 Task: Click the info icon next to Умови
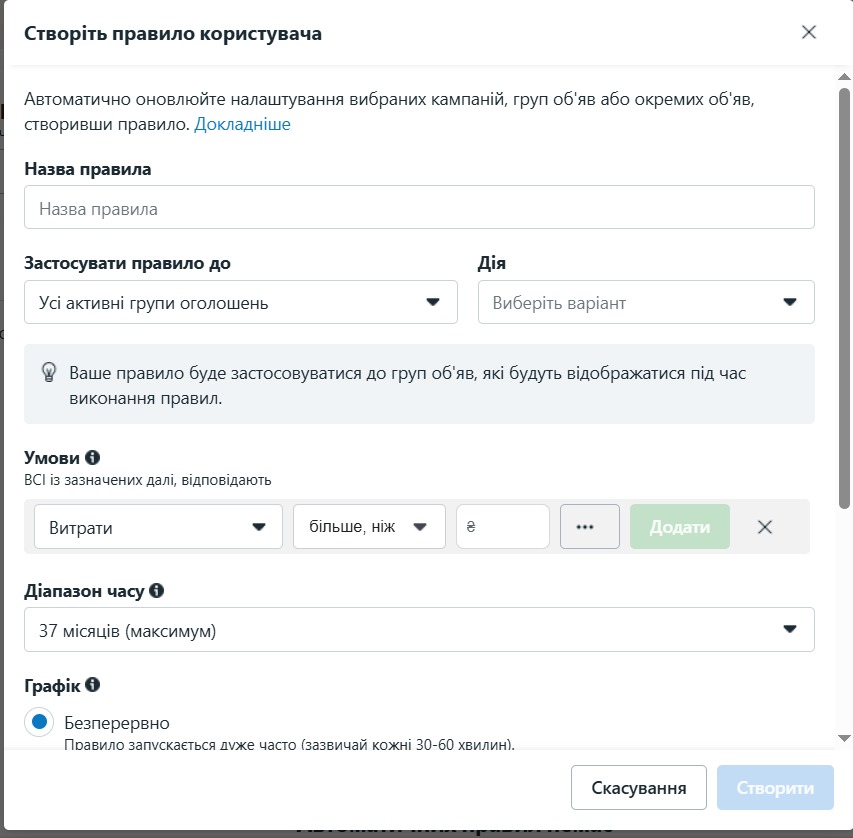point(92,458)
